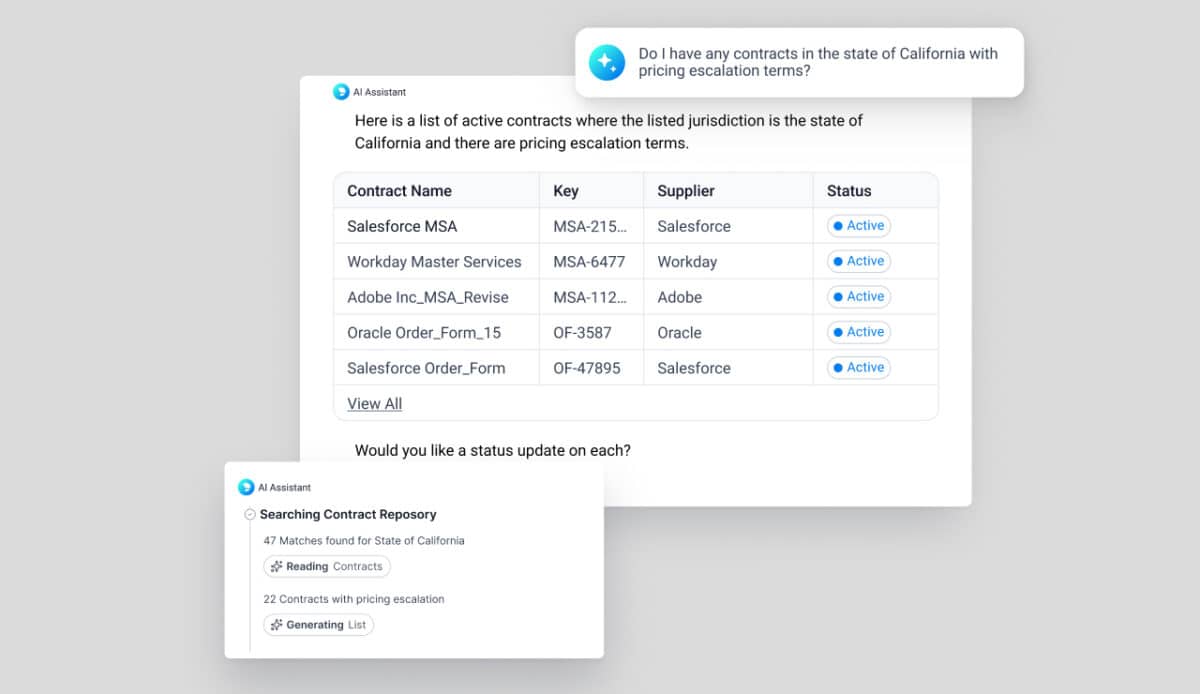The image size is (1200, 694).
Task: Open the View All link
Action: click(x=374, y=404)
